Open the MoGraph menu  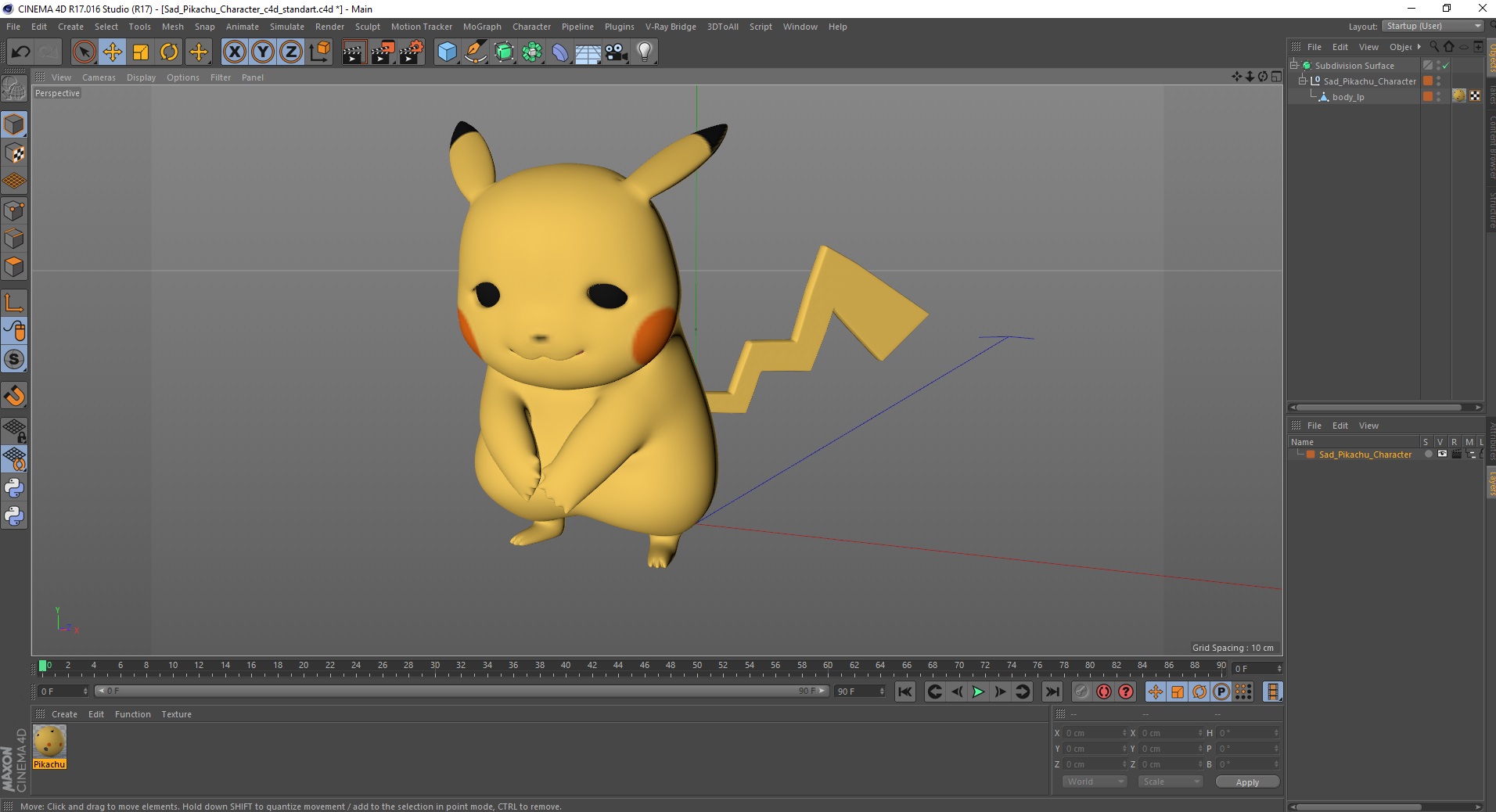[482, 27]
